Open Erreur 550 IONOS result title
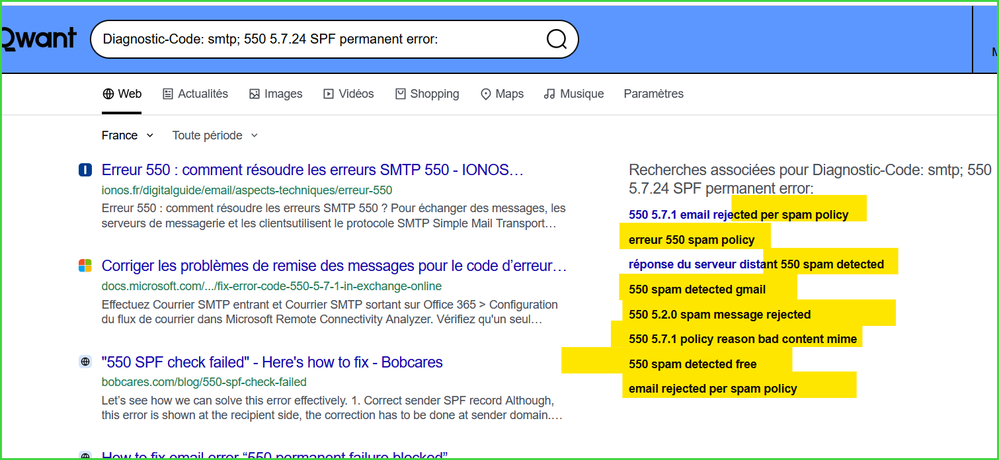The height and width of the screenshot is (460, 999). pos(312,170)
